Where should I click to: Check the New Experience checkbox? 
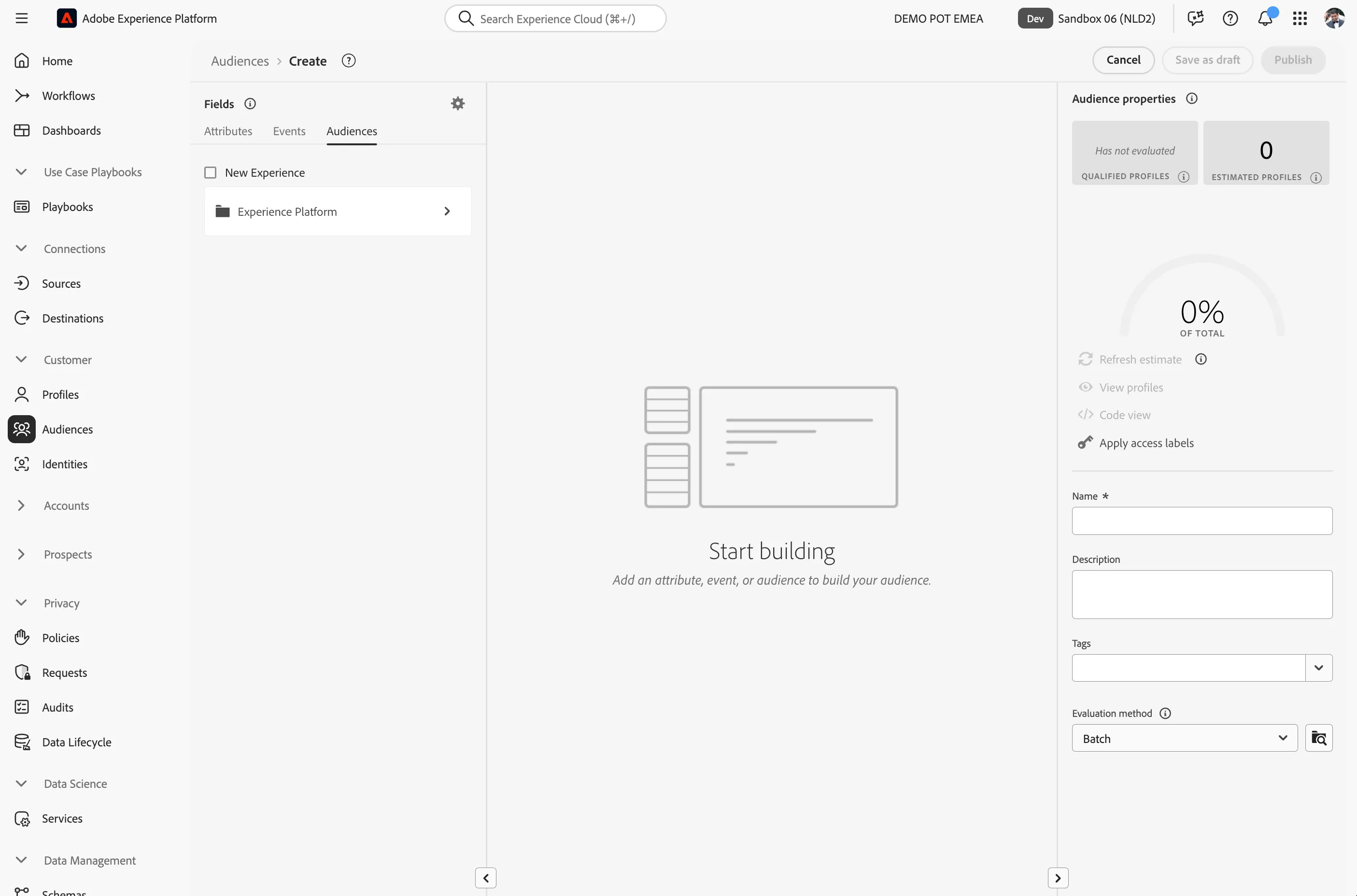tap(211, 172)
